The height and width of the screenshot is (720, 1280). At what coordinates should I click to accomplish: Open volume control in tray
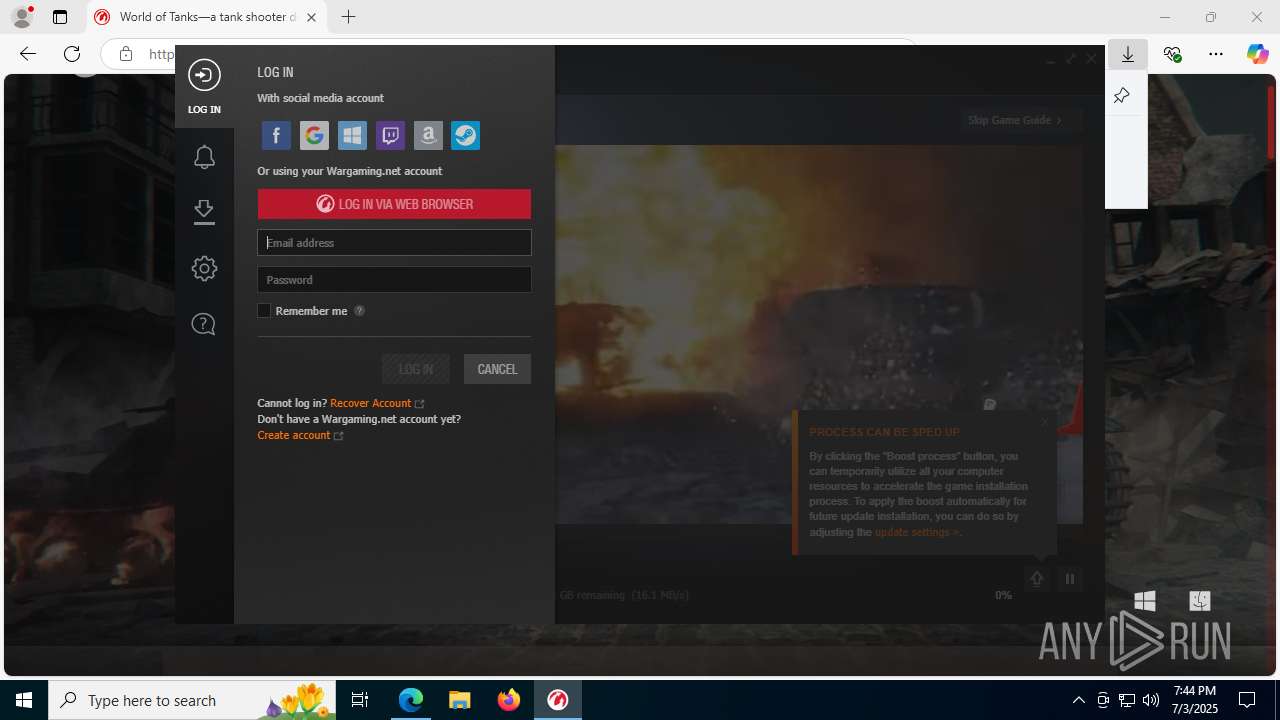pos(1150,700)
